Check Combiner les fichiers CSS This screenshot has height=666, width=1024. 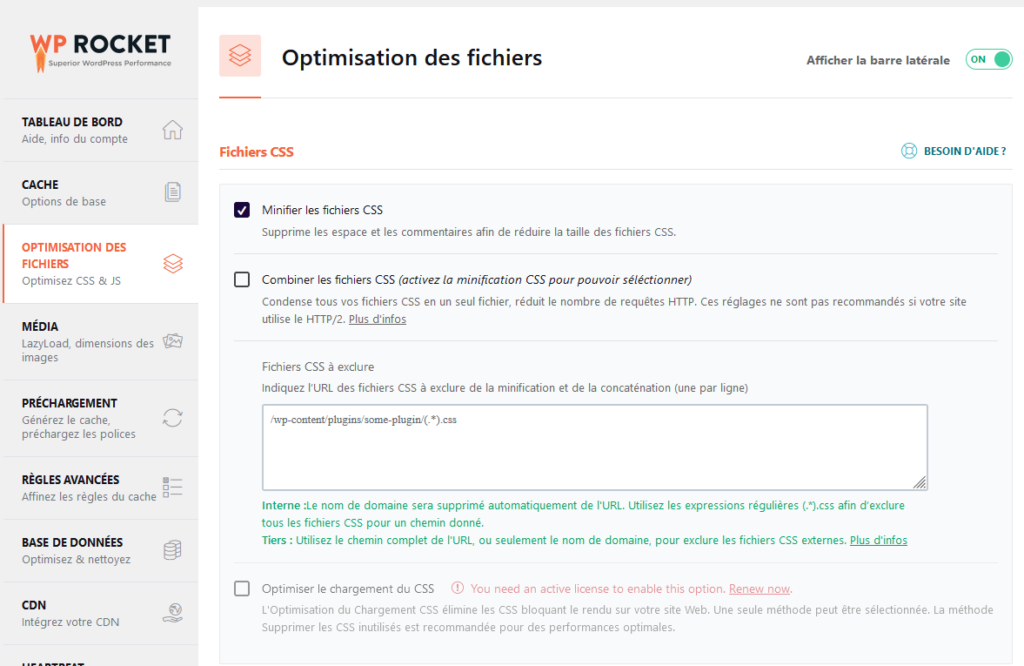pos(242,279)
